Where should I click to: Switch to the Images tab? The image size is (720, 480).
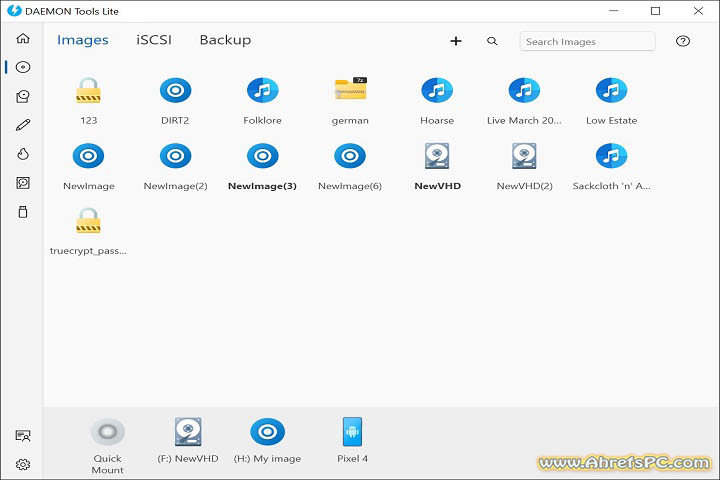point(83,40)
